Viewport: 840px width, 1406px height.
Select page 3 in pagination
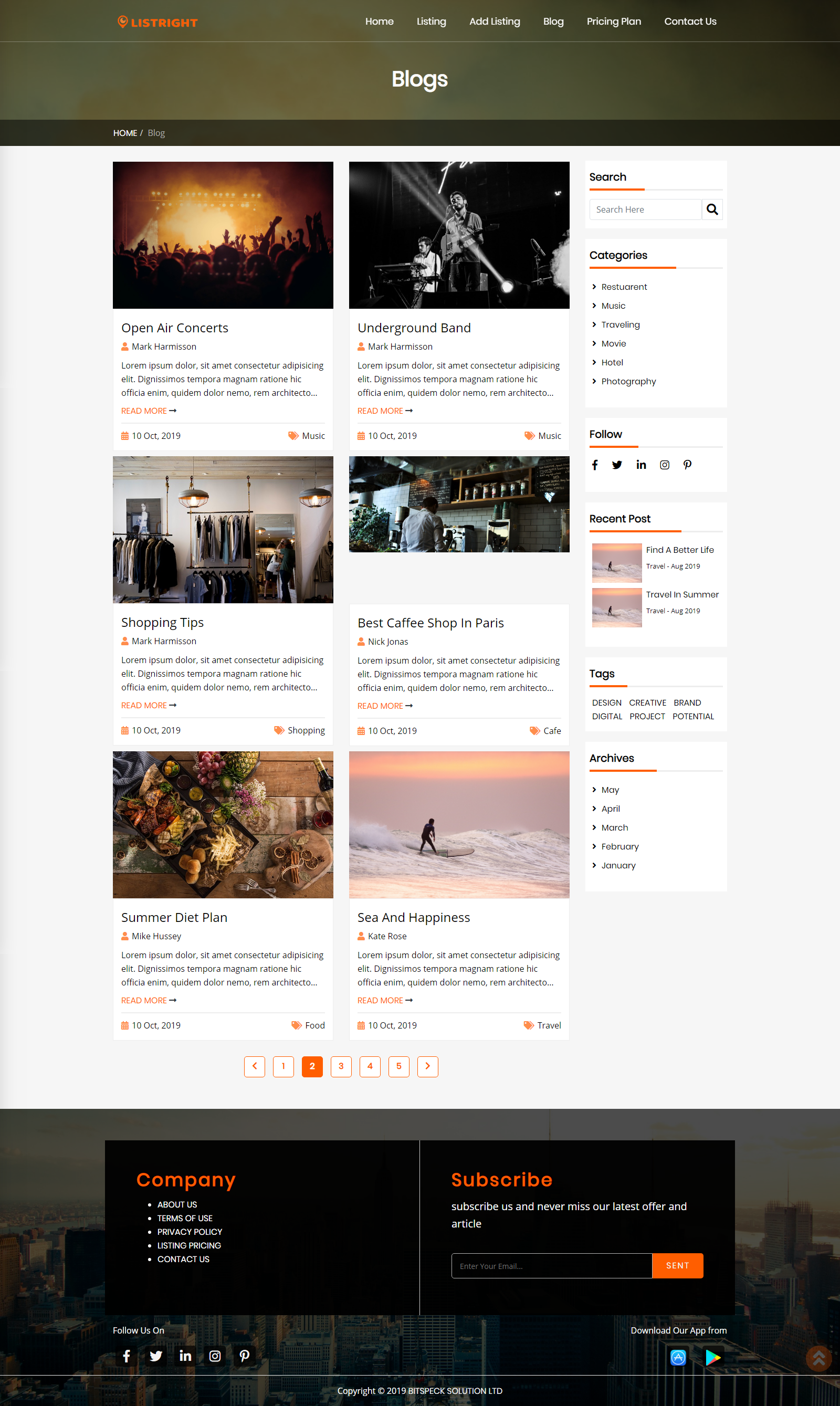[341, 1066]
